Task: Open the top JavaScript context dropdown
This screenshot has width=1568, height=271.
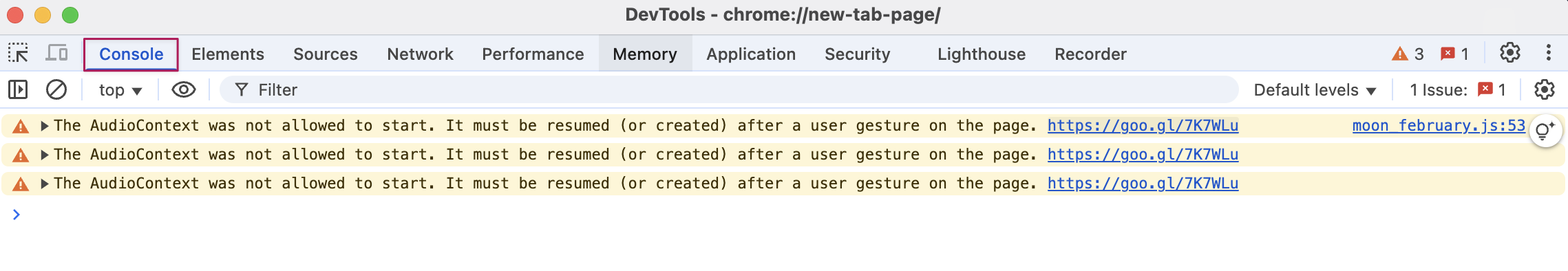Action: 120,90
